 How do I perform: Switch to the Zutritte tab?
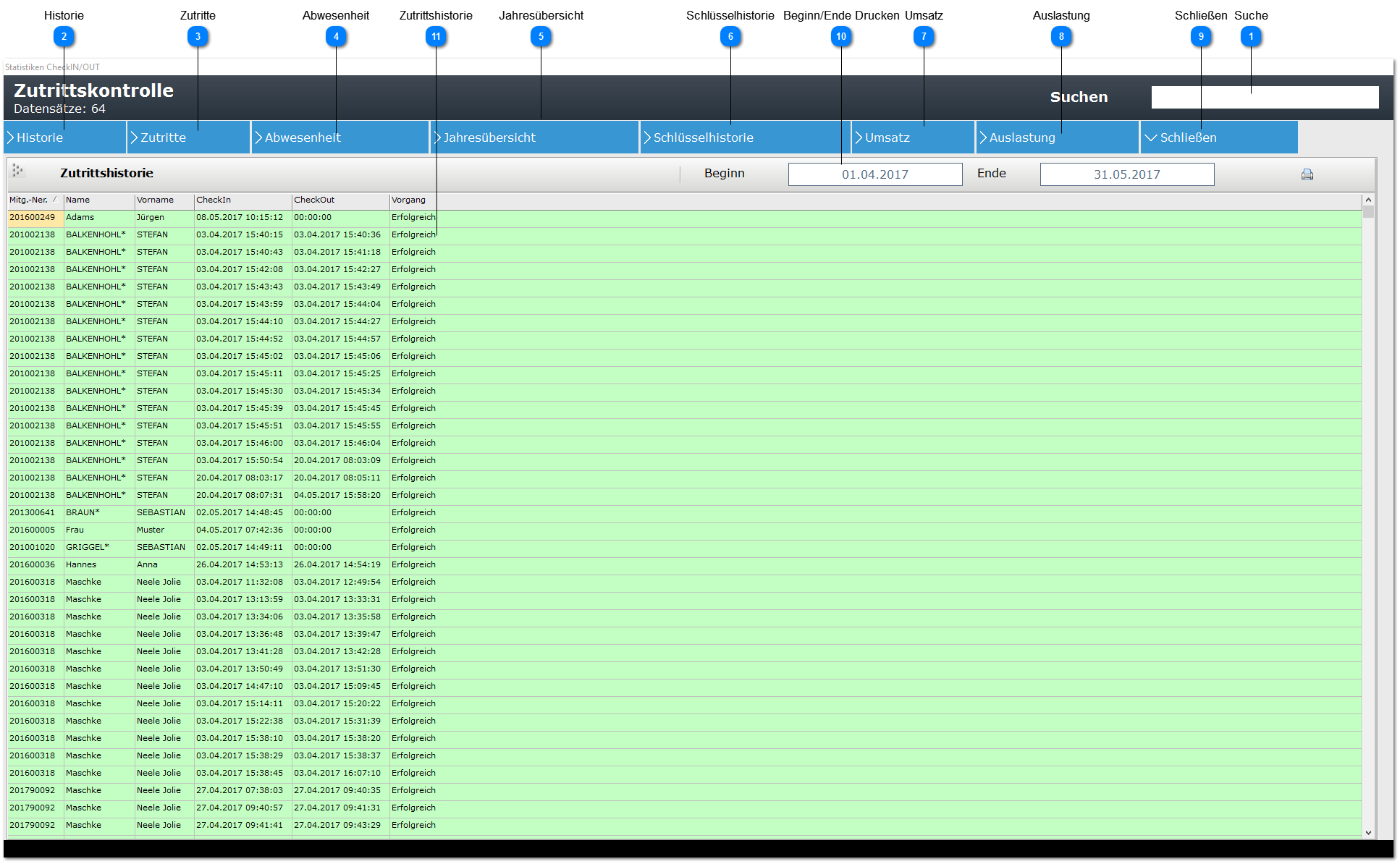click(x=189, y=137)
